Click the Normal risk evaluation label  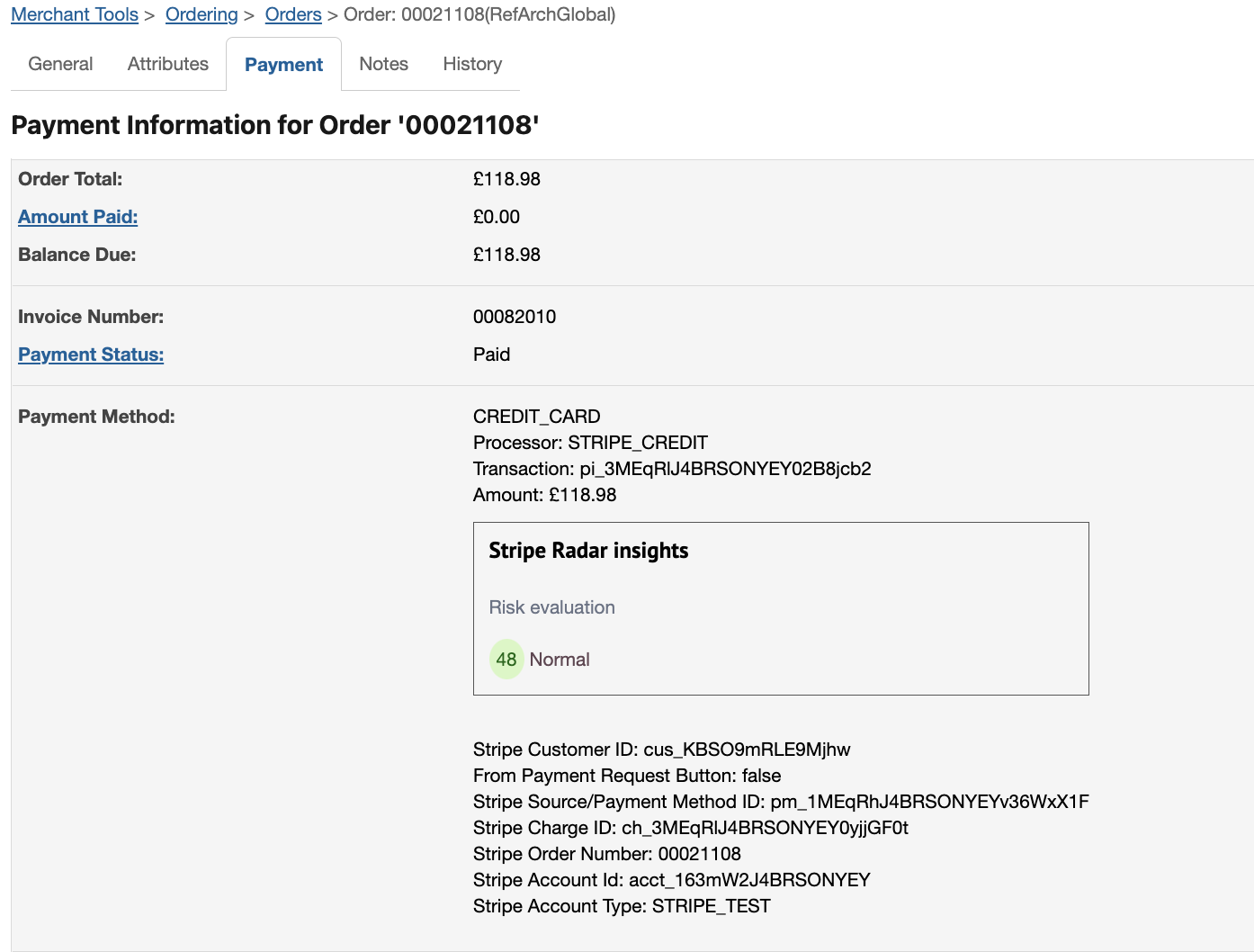(x=560, y=660)
